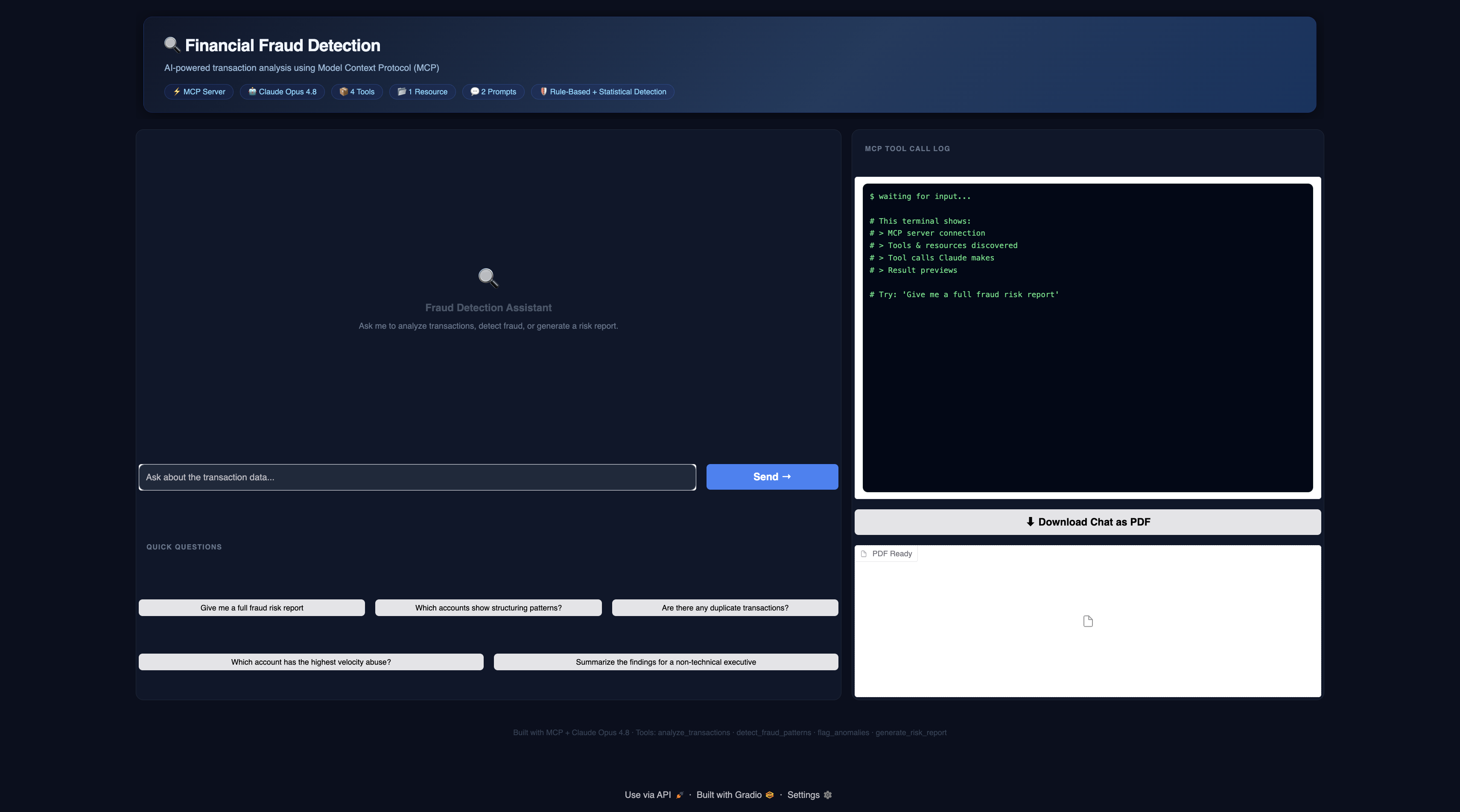The height and width of the screenshot is (812, 1460).
Task: Click the '$ waiting for input...' terminal line
Action: pos(920,196)
